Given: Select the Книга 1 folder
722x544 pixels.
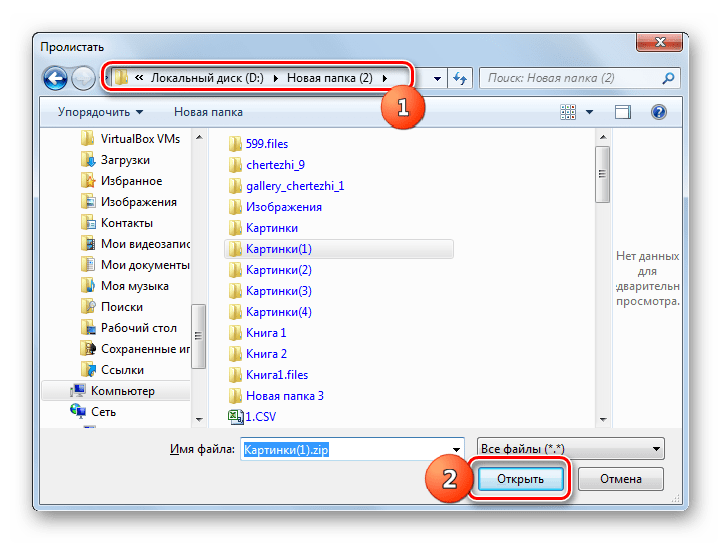Looking at the screenshot, I should click(x=257, y=333).
